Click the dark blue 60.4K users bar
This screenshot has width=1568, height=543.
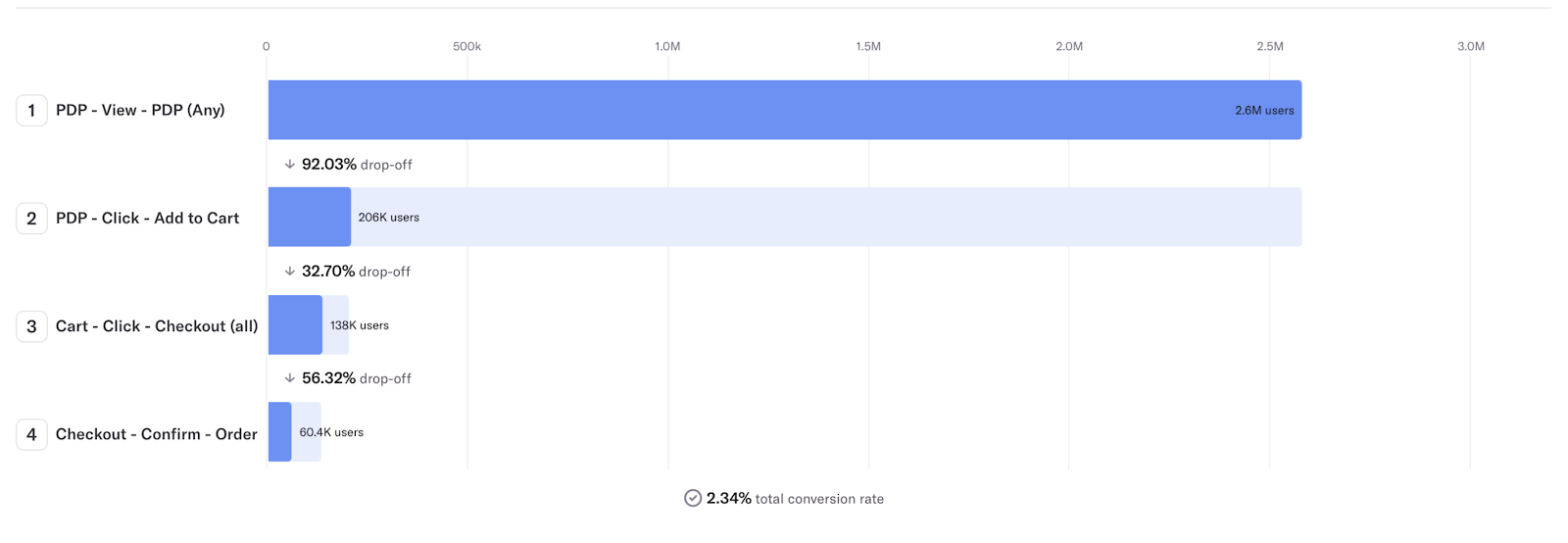(279, 431)
